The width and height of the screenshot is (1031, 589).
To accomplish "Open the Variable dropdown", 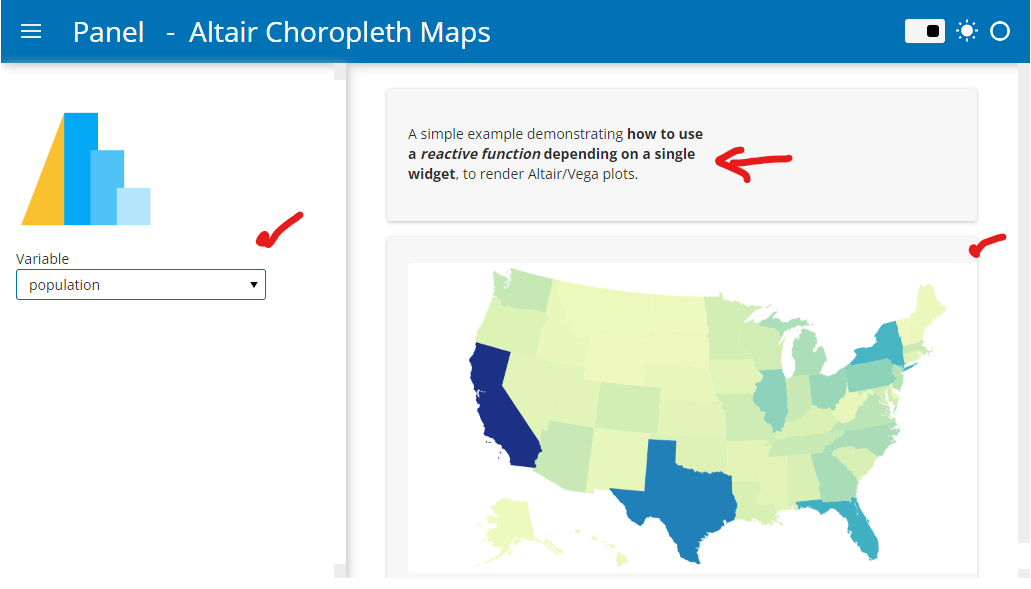I will (x=140, y=284).
